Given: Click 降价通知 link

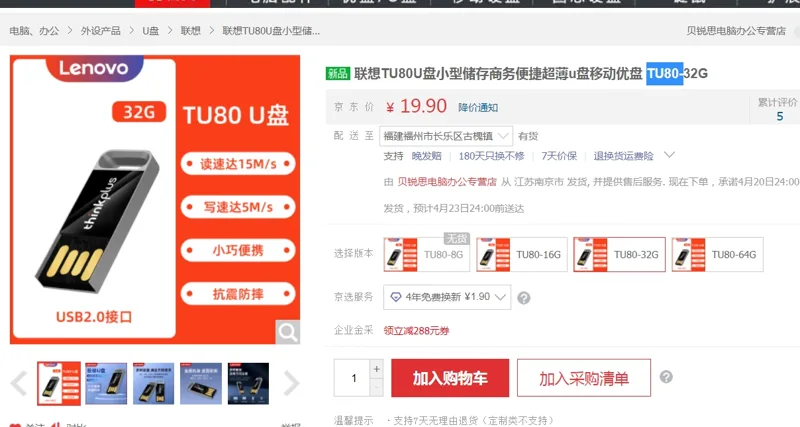Looking at the screenshot, I should (x=478, y=108).
